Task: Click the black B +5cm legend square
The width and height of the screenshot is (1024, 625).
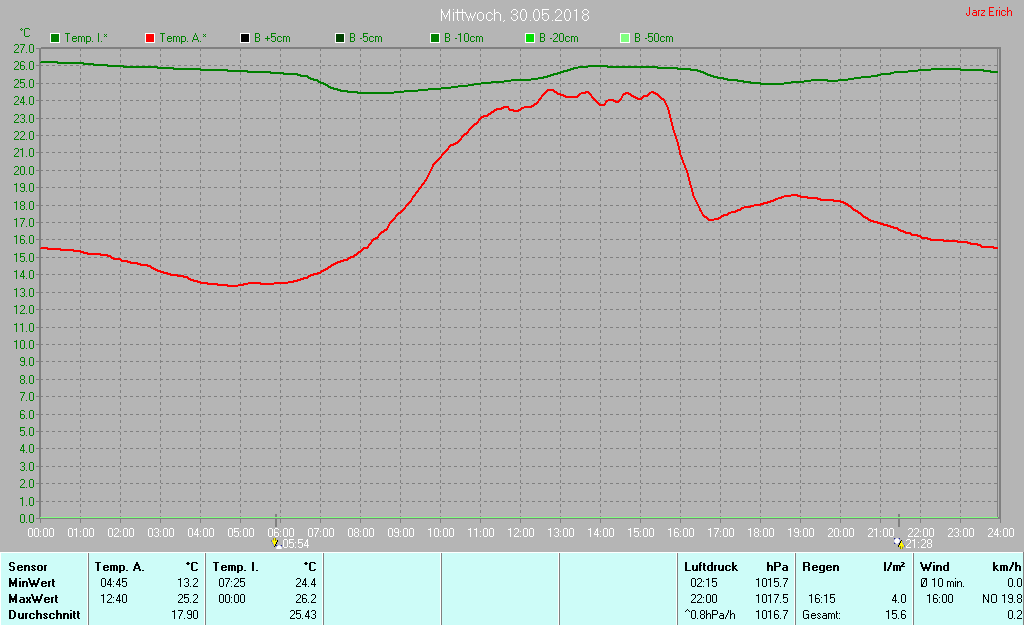Action: (x=245, y=38)
